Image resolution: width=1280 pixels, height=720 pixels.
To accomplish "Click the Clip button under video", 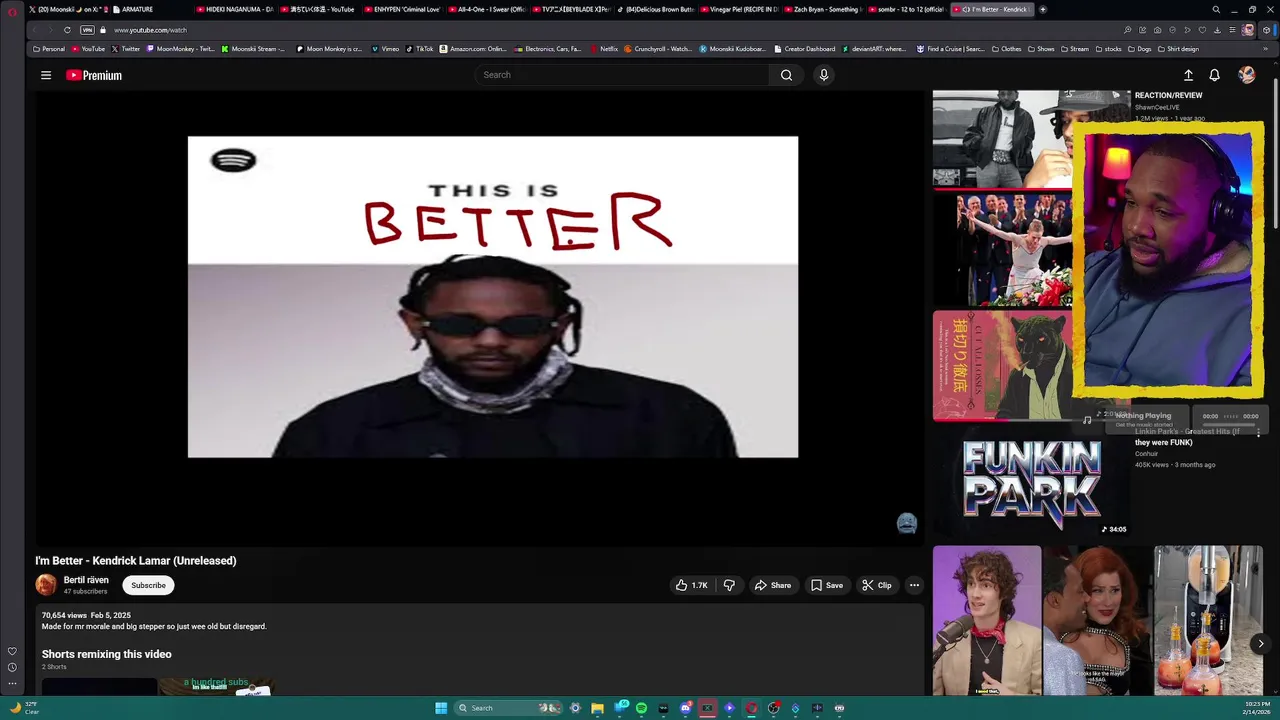I will (877, 585).
